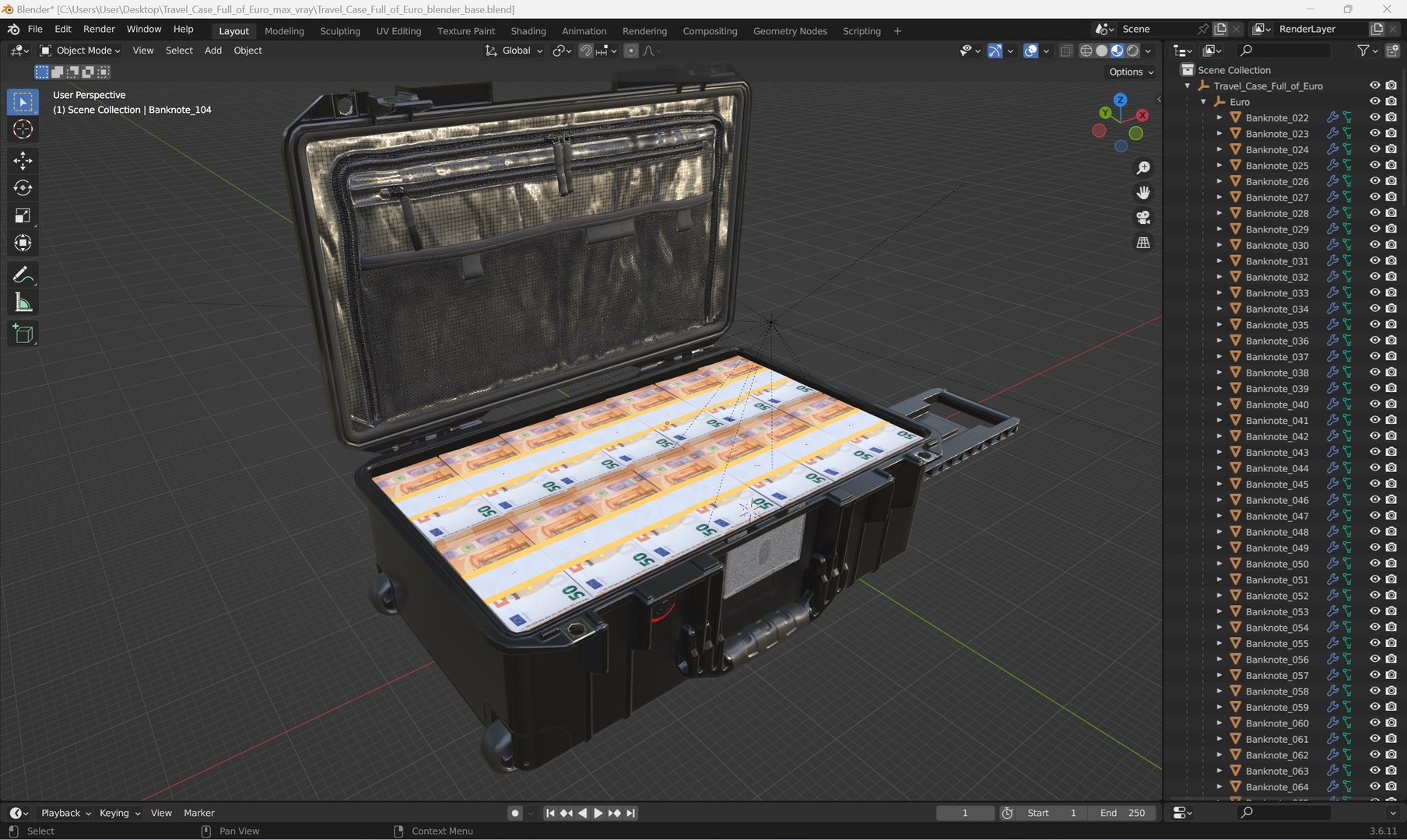Choose the Select Box tool
Screen dimensions: 1407x840
point(23,102)
